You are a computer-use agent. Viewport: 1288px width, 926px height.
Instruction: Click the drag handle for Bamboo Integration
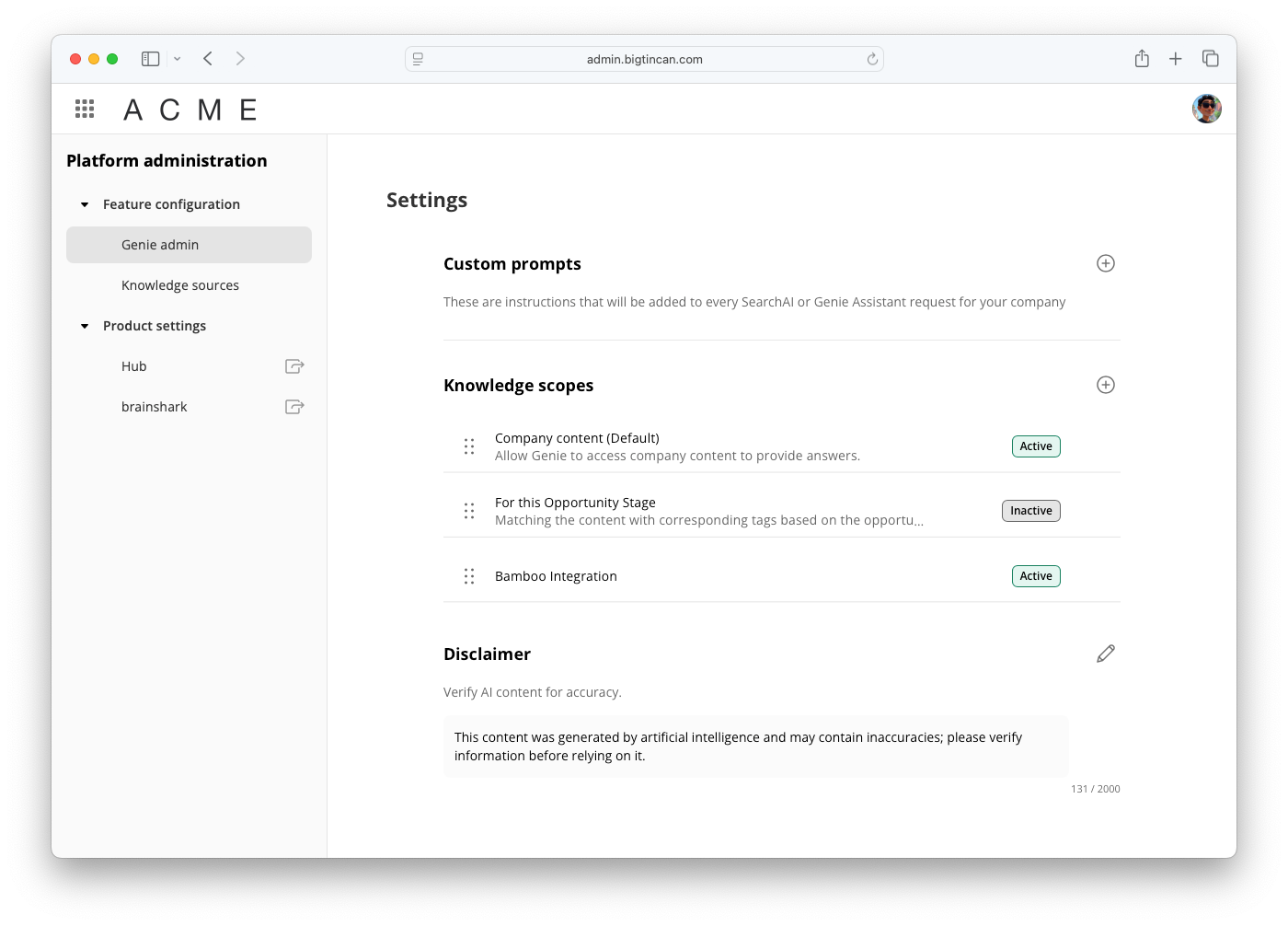(x=469, y=576)
